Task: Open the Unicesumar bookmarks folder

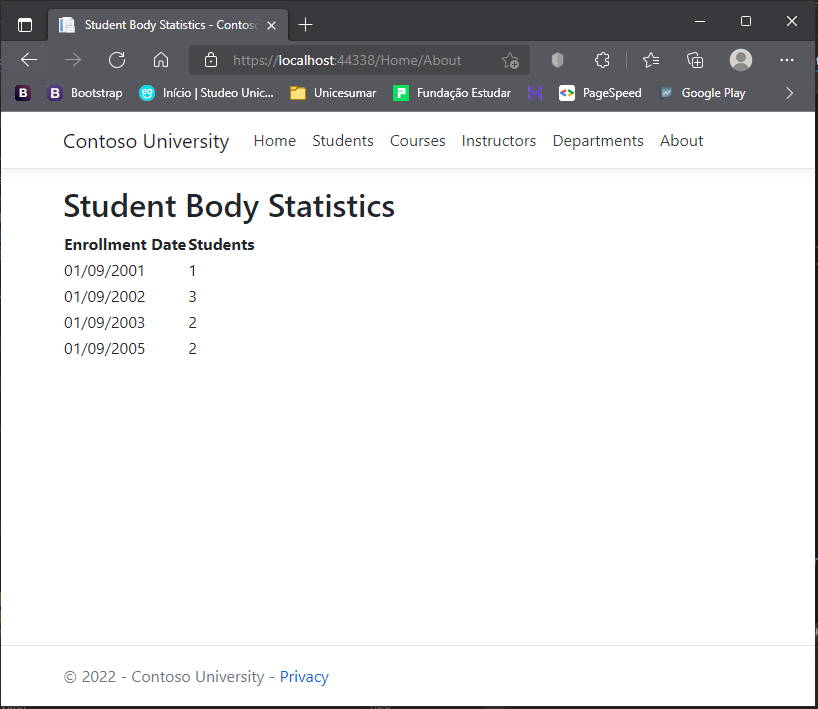Action: pos(332,92)
